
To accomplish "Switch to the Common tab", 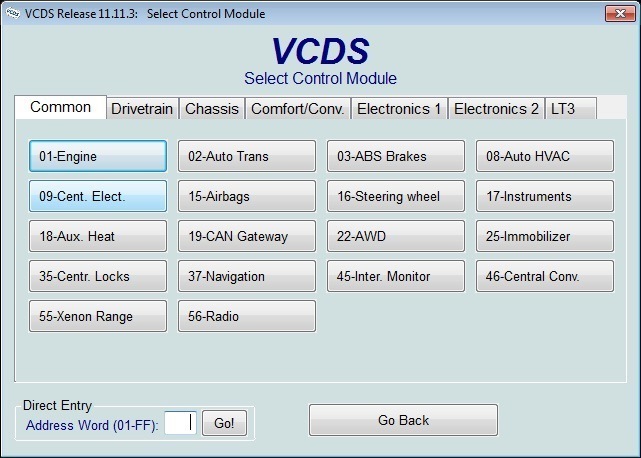I will pyautogui.click(x=61, y=107).
